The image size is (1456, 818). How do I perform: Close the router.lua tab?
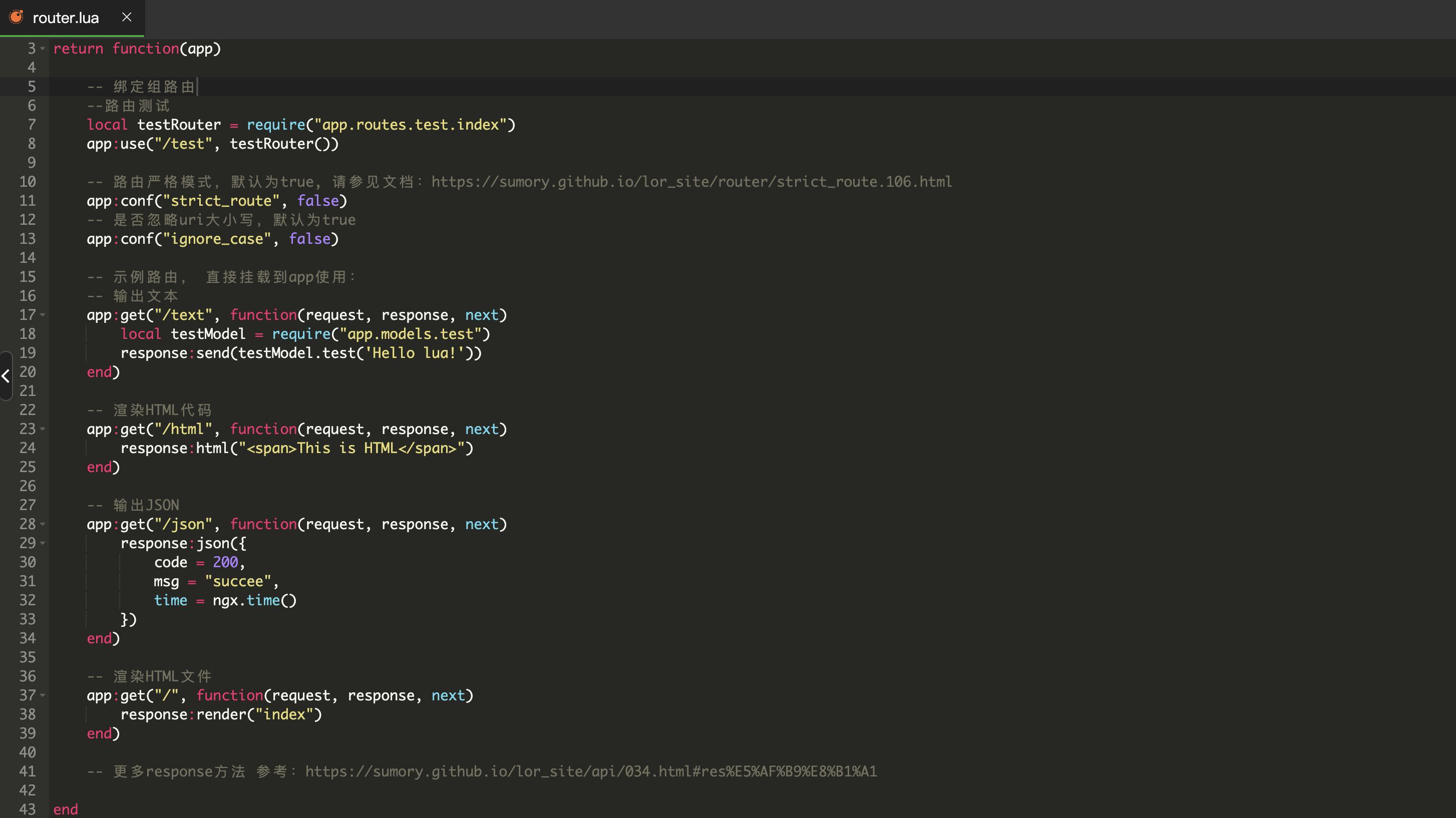pos(127,18)
